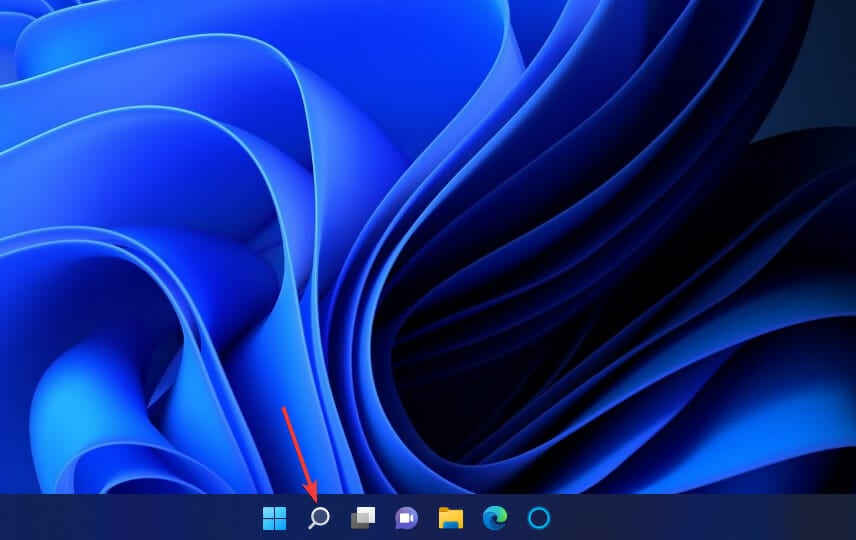
Task: Click the yellow folder icon
Action: pos(451,518)
